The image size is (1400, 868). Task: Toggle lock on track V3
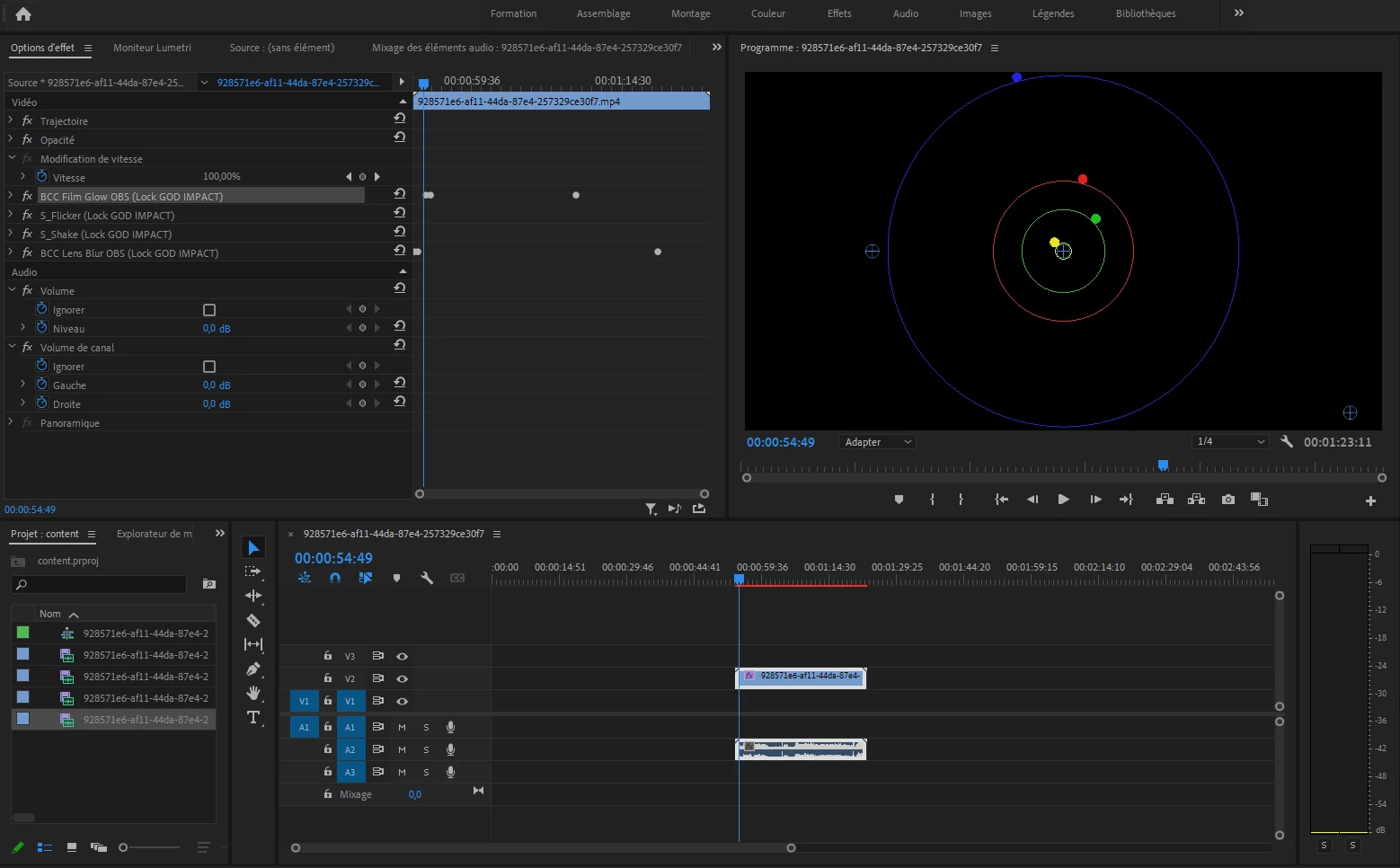[x=328, y=657]
